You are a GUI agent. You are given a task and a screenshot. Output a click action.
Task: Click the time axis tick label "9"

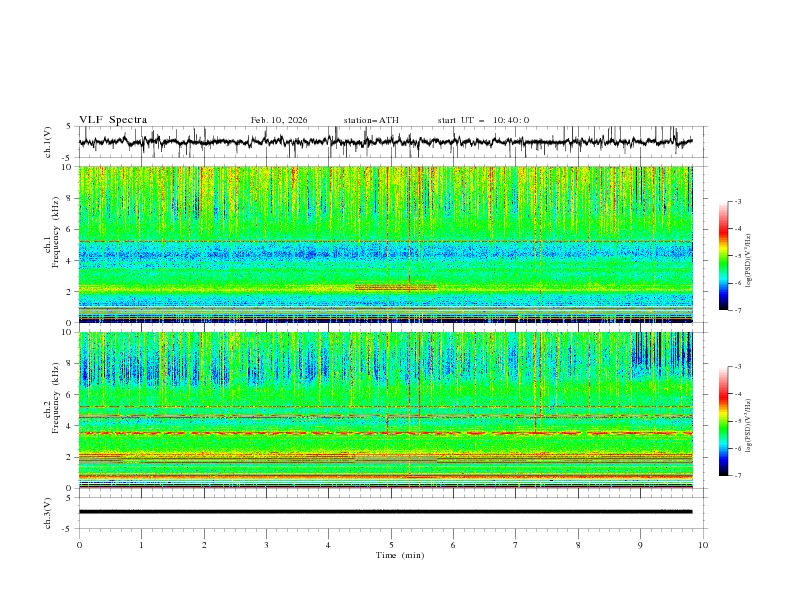[x=640, y=545]
